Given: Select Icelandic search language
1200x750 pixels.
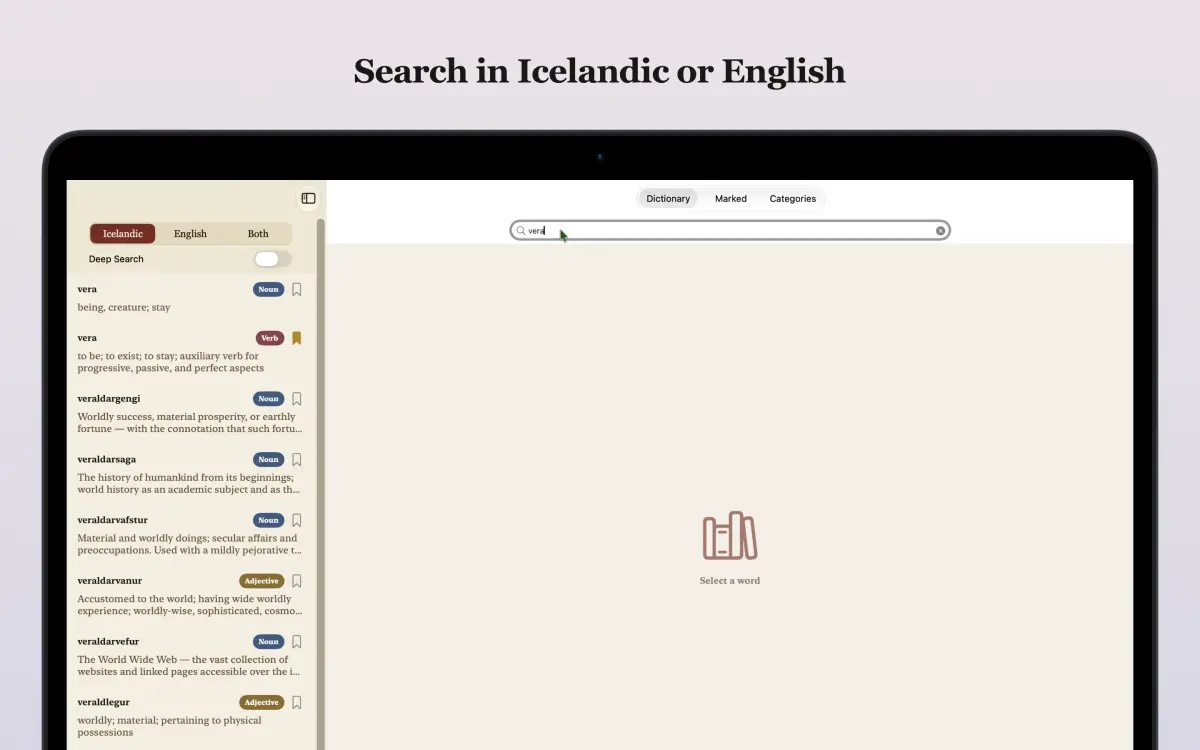Looking at the screenshot, I should point(123,234).
